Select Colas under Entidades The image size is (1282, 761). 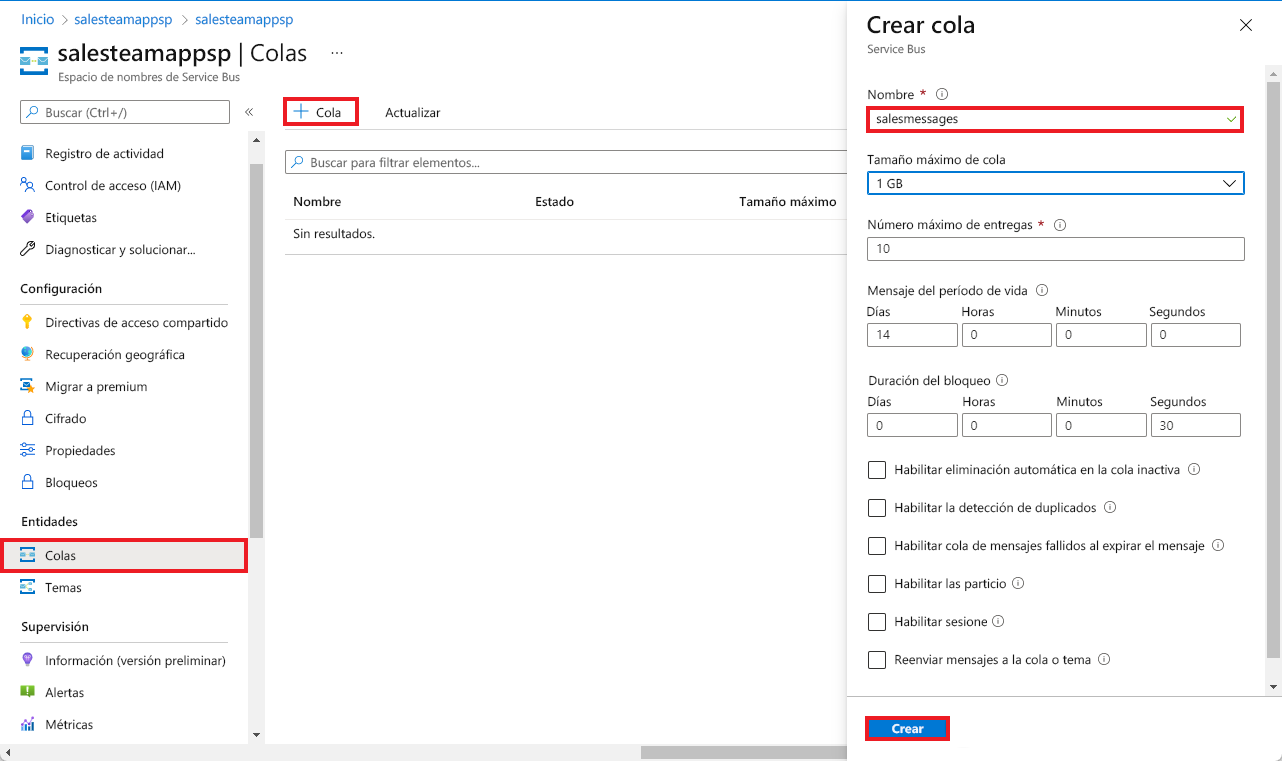pyautogui.click(x=124, y=555)
